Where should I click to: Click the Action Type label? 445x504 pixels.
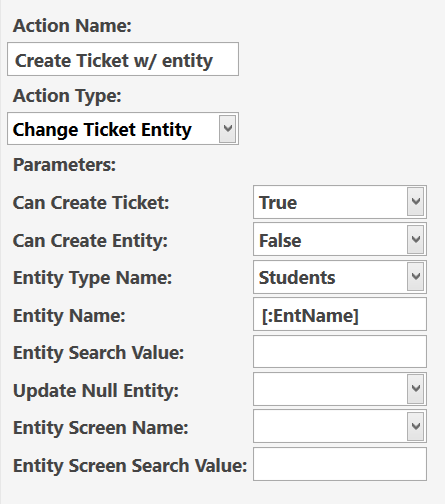pos(67,96)
